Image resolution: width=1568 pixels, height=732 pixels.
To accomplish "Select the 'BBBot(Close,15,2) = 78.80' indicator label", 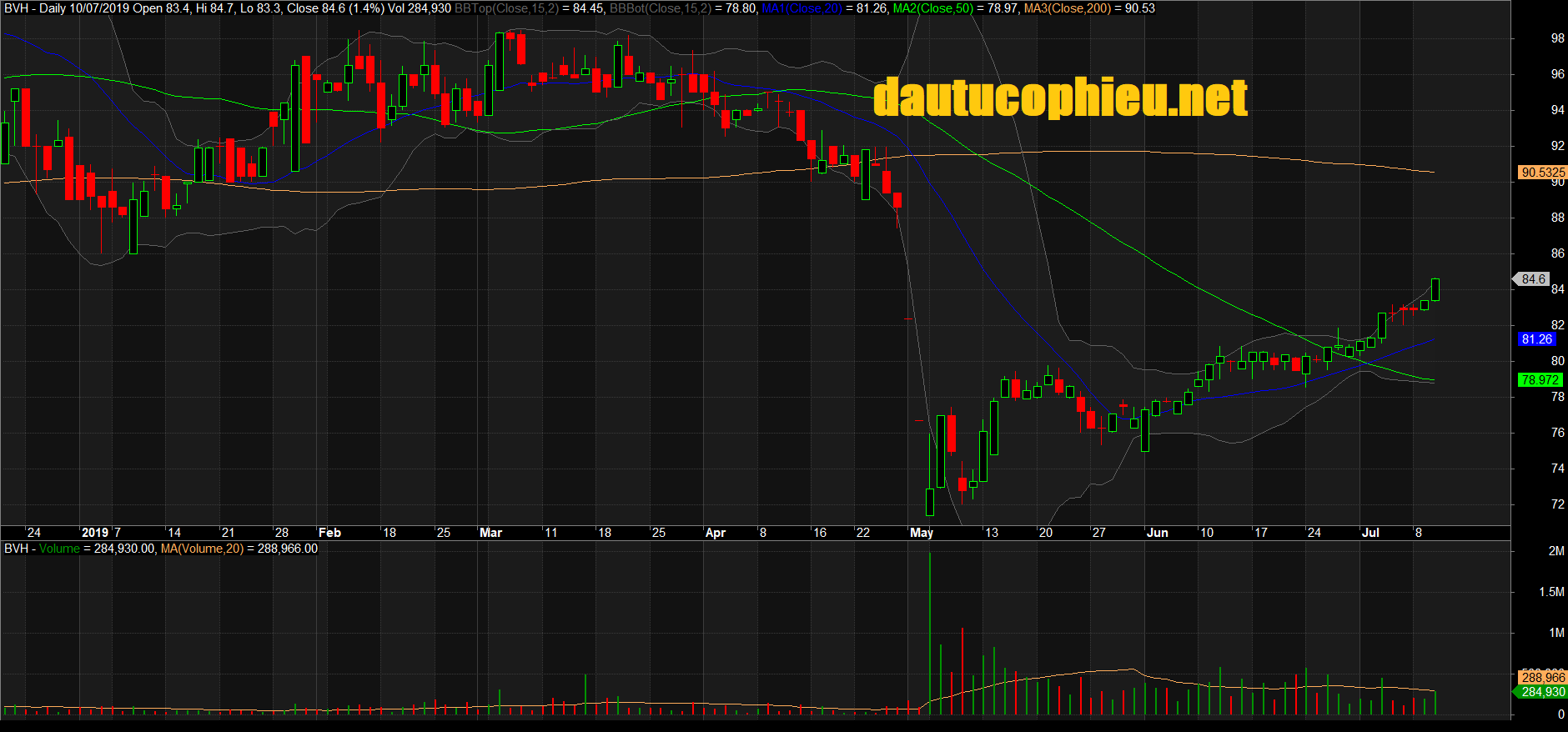I will click(683, 8).
